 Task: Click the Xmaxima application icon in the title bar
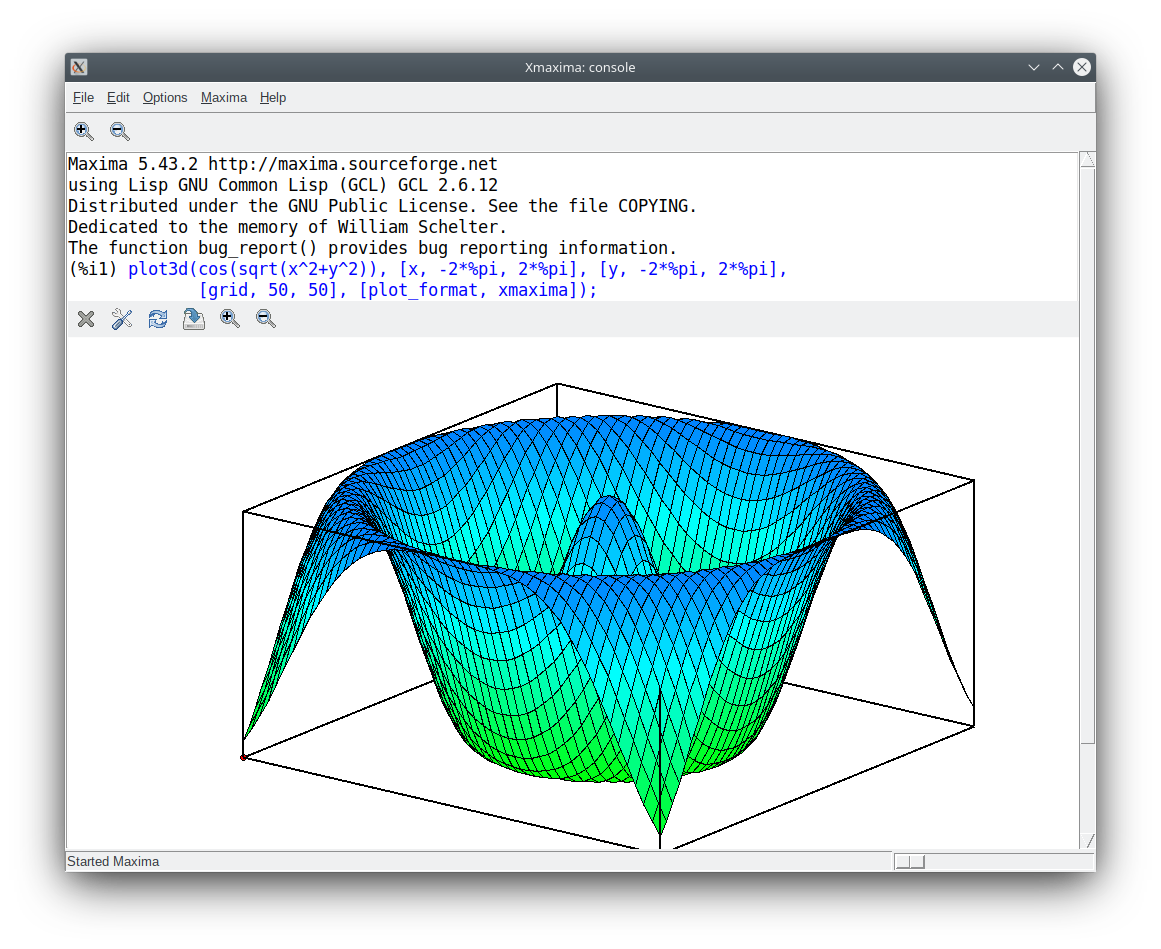[79, 67]
